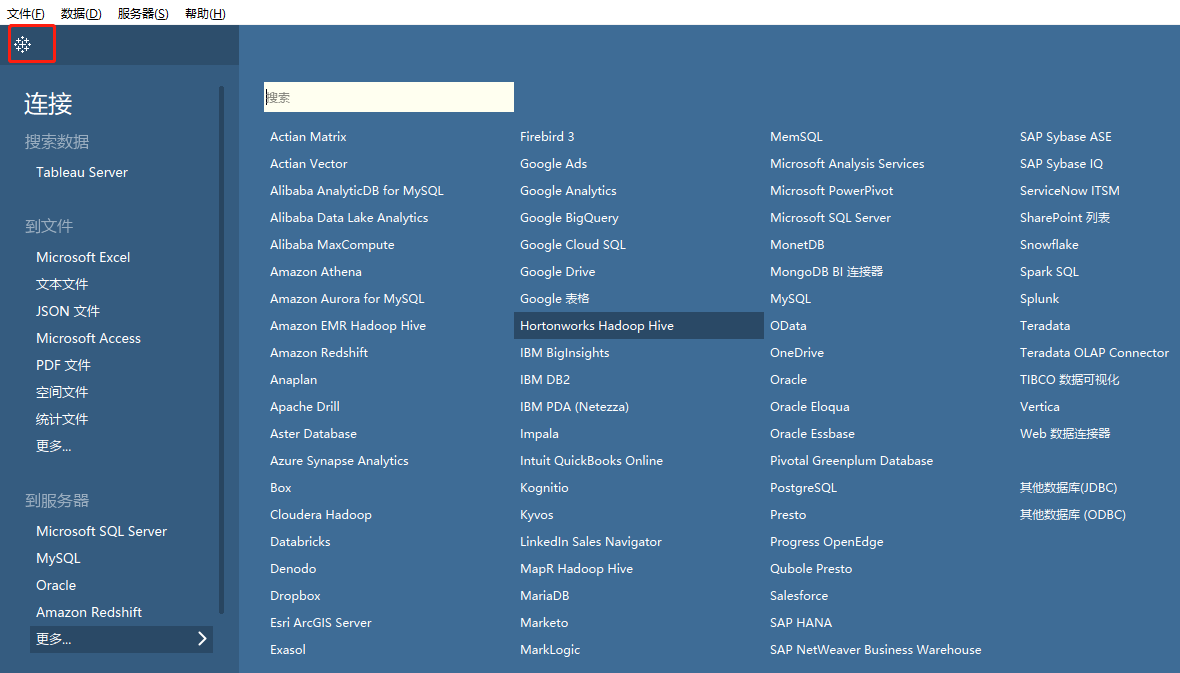1180x673 pixels.
Task: Pick the Google BigQuery connector
Action: pyautogui.click(x=569, y=218)
